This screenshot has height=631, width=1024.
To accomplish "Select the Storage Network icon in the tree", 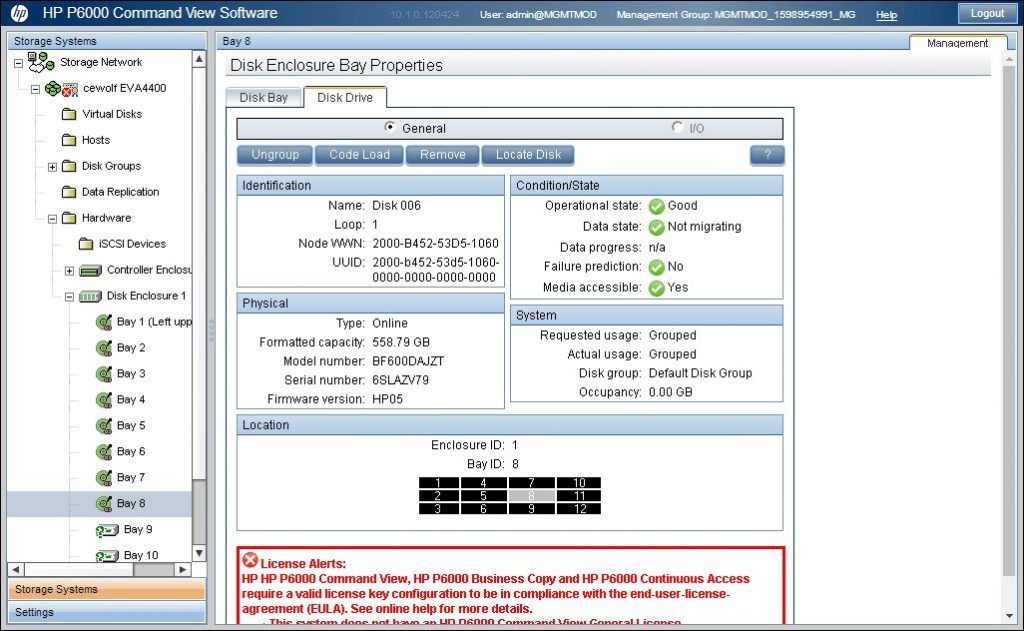I will tap(40, 62).
